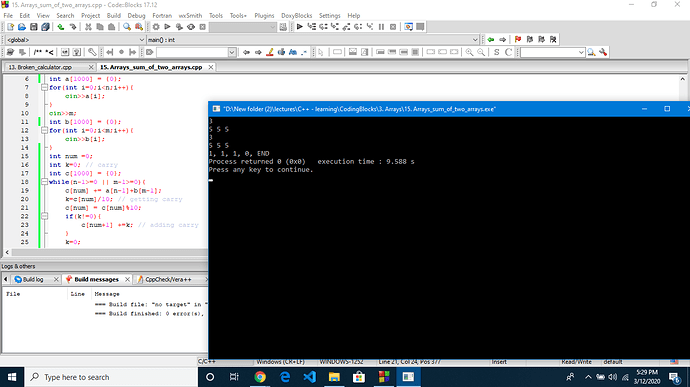
Task: Collapse the while loop fold at line 18
Action: click(x=44, y=182)
